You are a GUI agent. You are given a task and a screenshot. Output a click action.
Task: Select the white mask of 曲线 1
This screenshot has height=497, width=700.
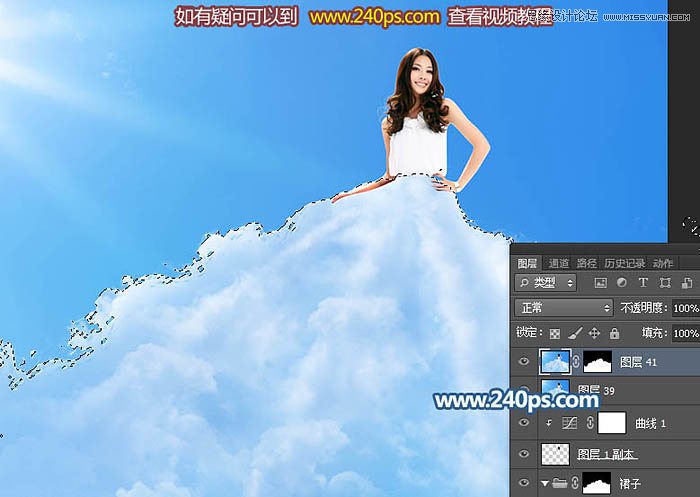coord(612,423)
